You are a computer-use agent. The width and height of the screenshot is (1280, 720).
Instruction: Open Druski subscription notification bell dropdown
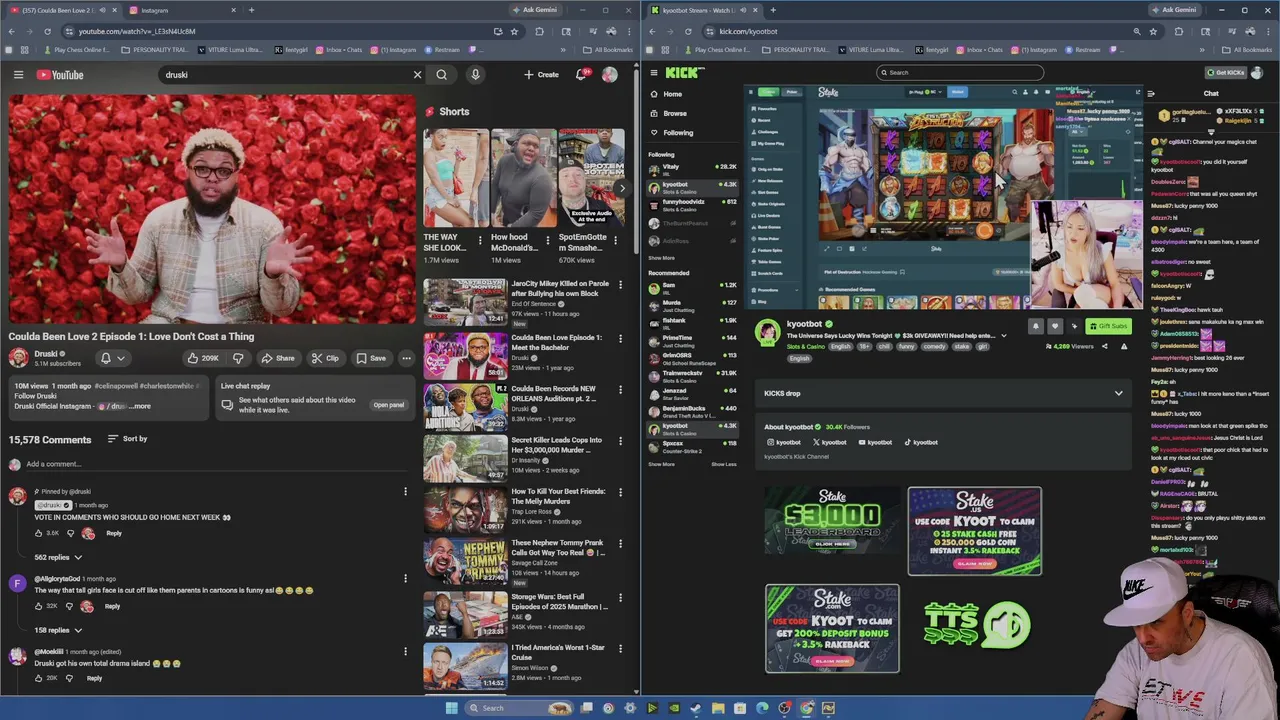point(112,358)
